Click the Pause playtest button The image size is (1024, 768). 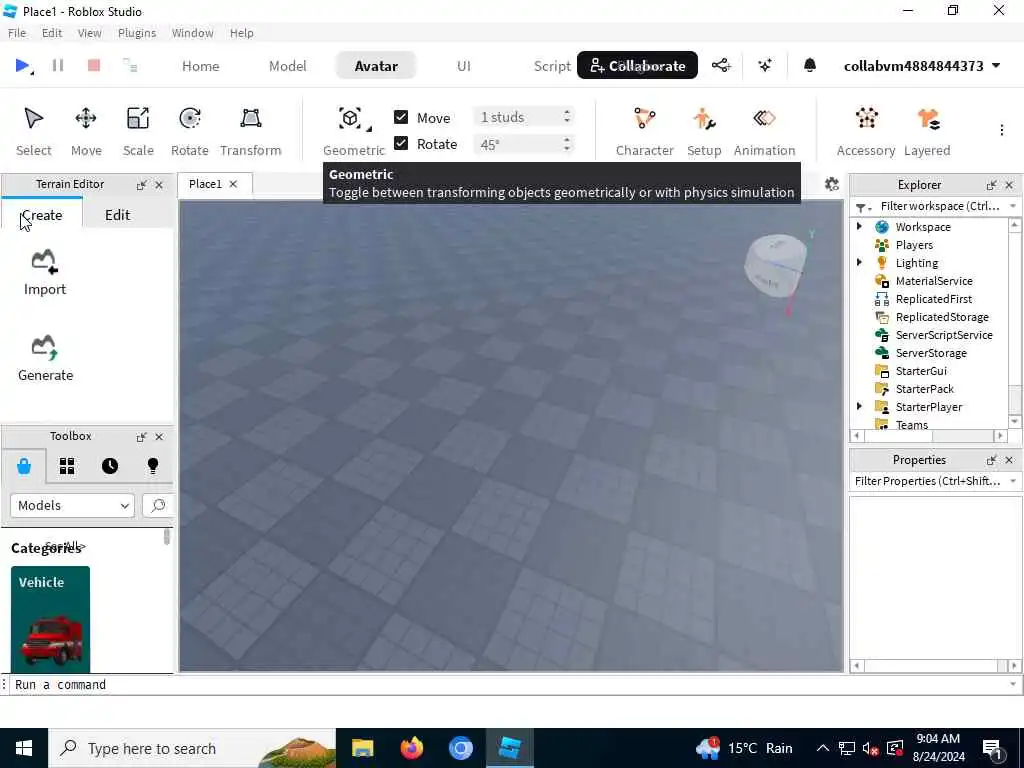click(x=57, y=65)
